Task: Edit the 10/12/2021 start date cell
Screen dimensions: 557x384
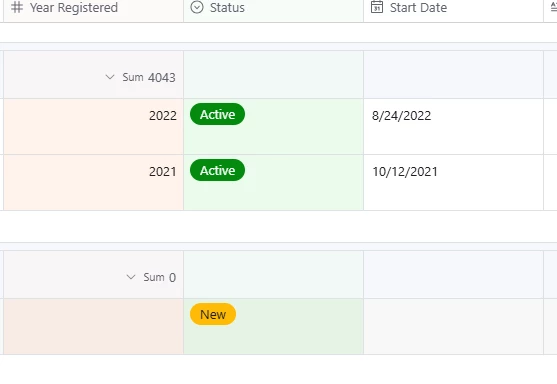Action: (454, 183)
